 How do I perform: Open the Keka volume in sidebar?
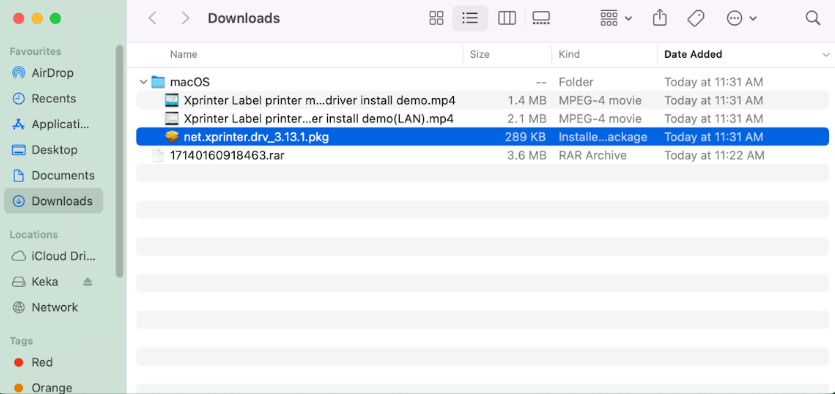[45, 282]
